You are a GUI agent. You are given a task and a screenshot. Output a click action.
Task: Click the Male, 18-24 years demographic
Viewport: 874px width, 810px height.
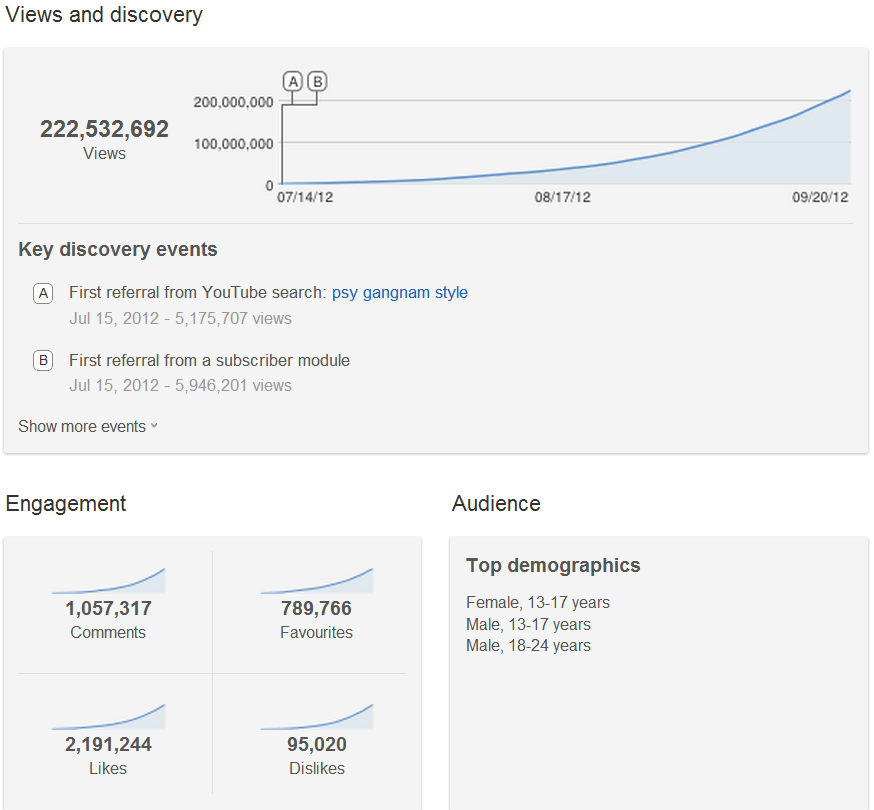pos(528,646)
